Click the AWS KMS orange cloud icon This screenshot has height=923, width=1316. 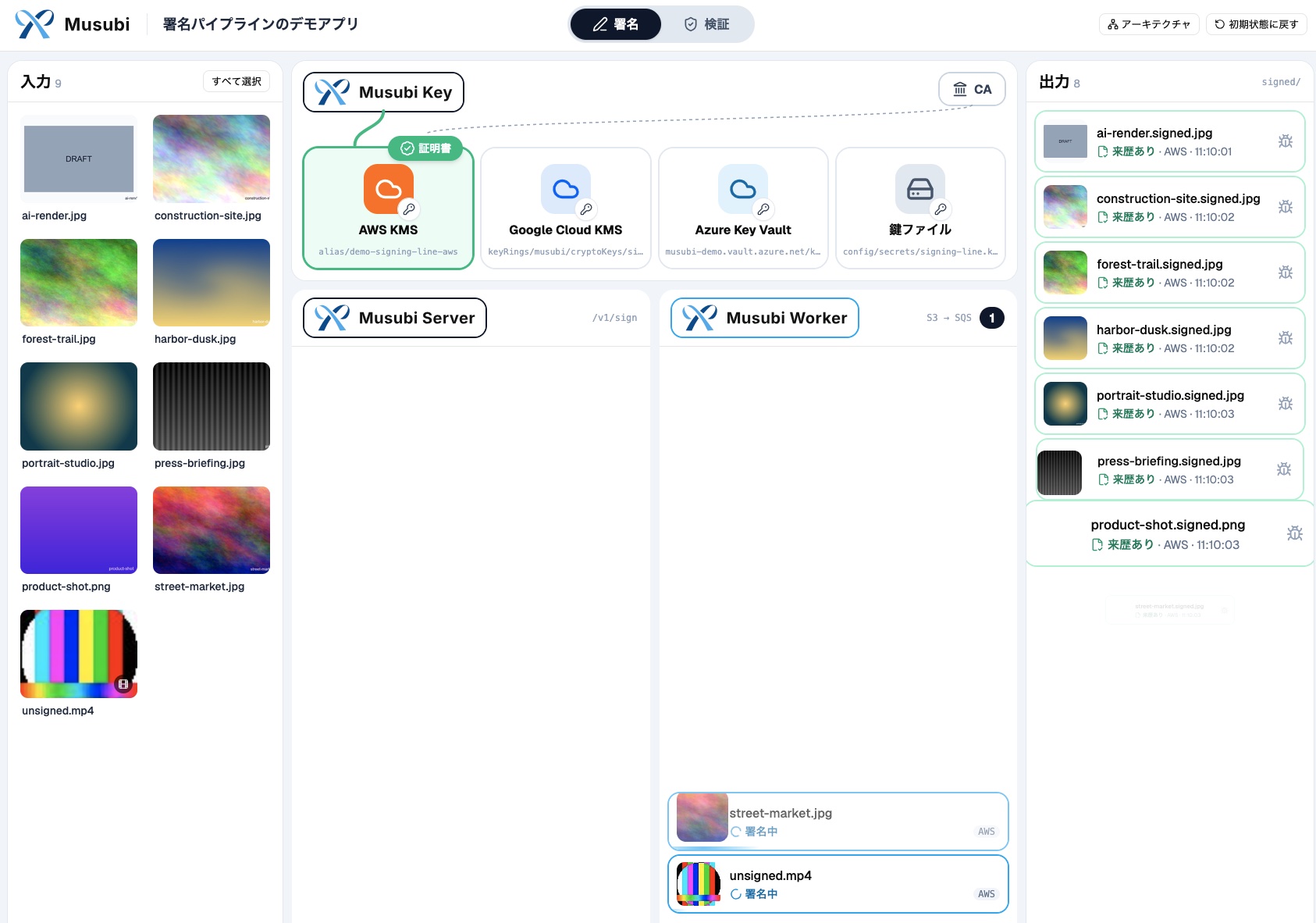click(389, 189)
